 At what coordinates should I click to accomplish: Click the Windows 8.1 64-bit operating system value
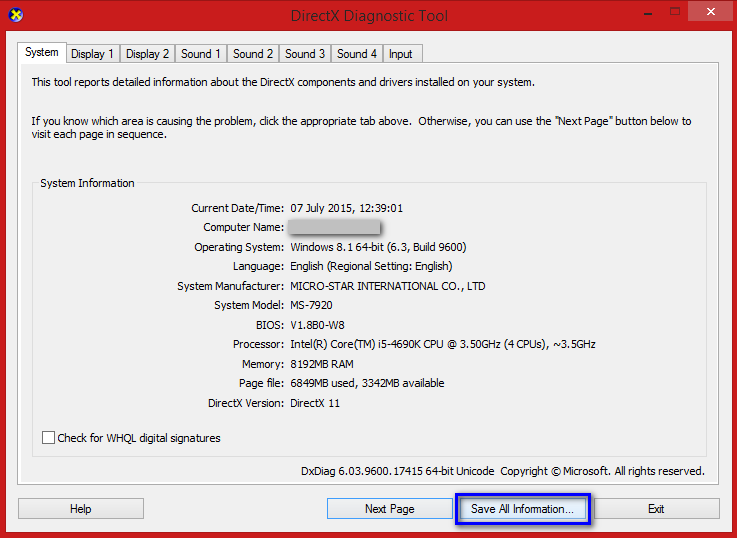point(378,247)
